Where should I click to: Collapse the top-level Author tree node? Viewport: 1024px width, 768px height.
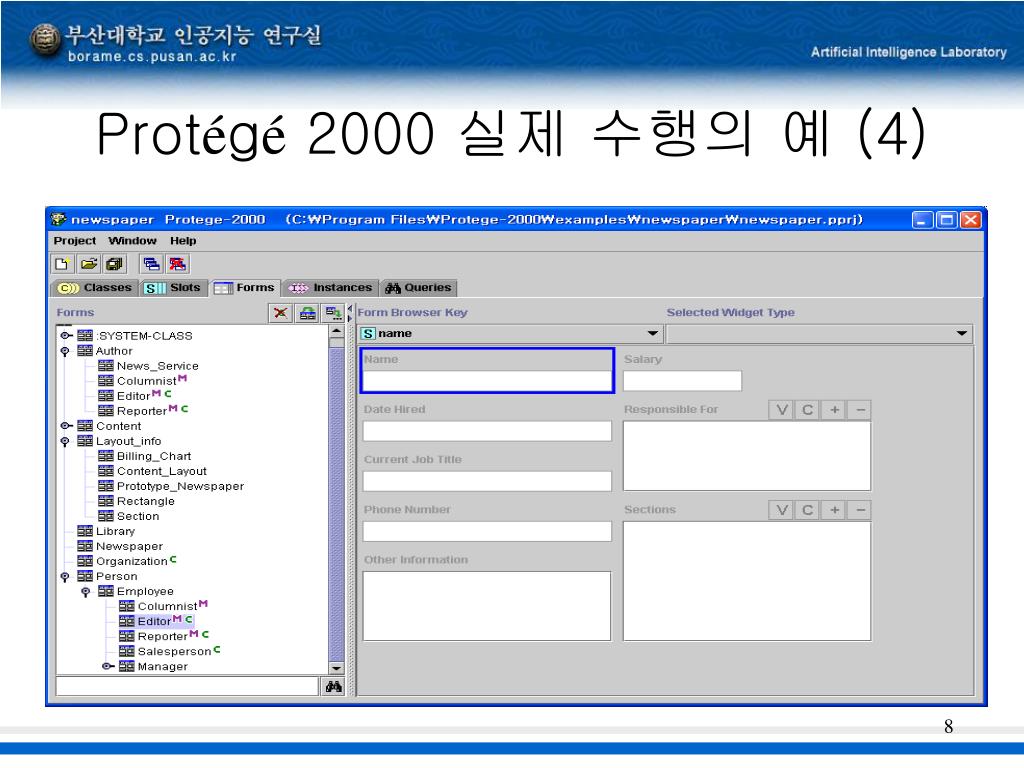coord(65,351)
